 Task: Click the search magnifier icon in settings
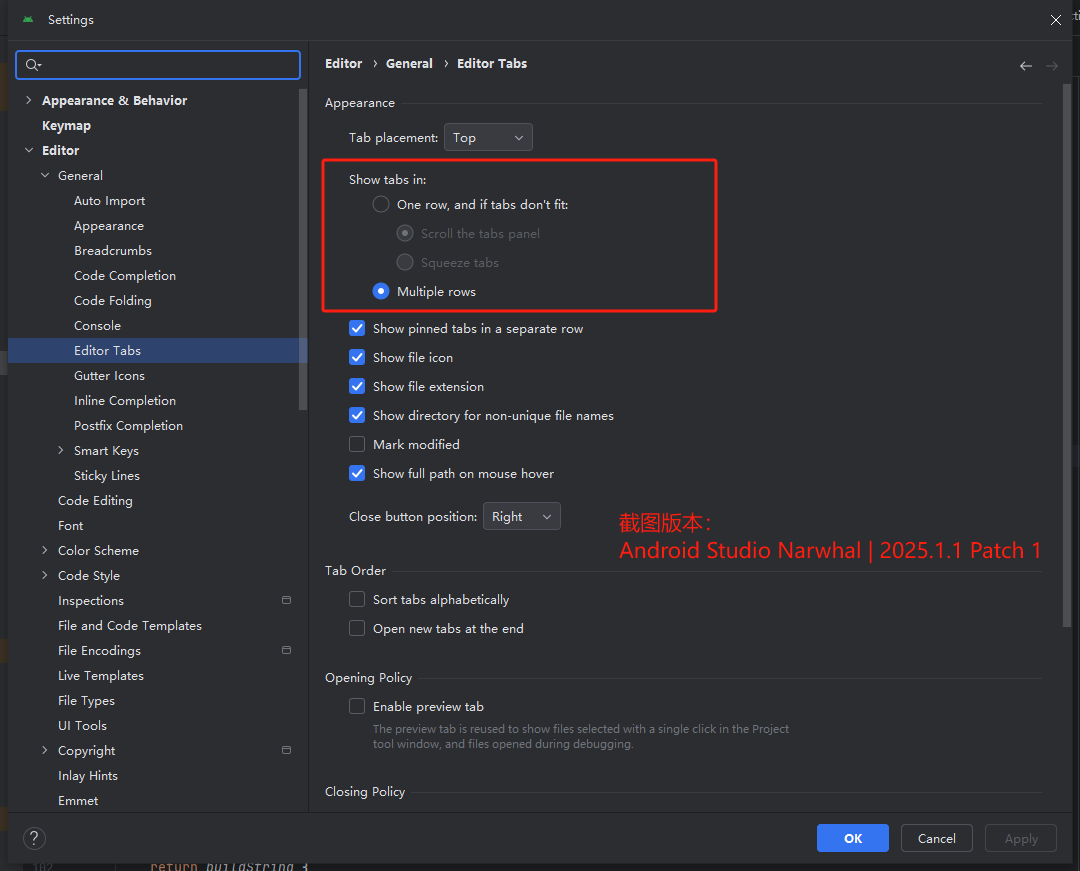pyautogui.click(x=32, y=65)
